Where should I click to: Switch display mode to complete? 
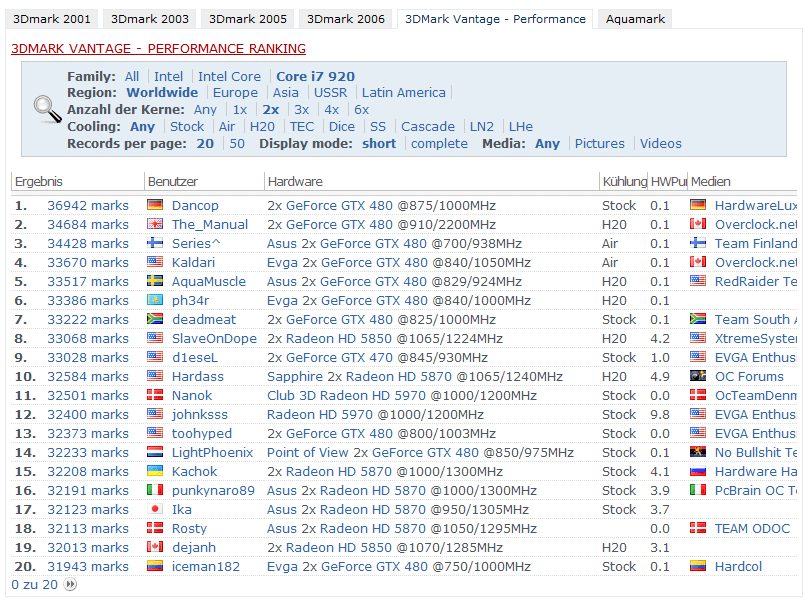coord(439,144)
